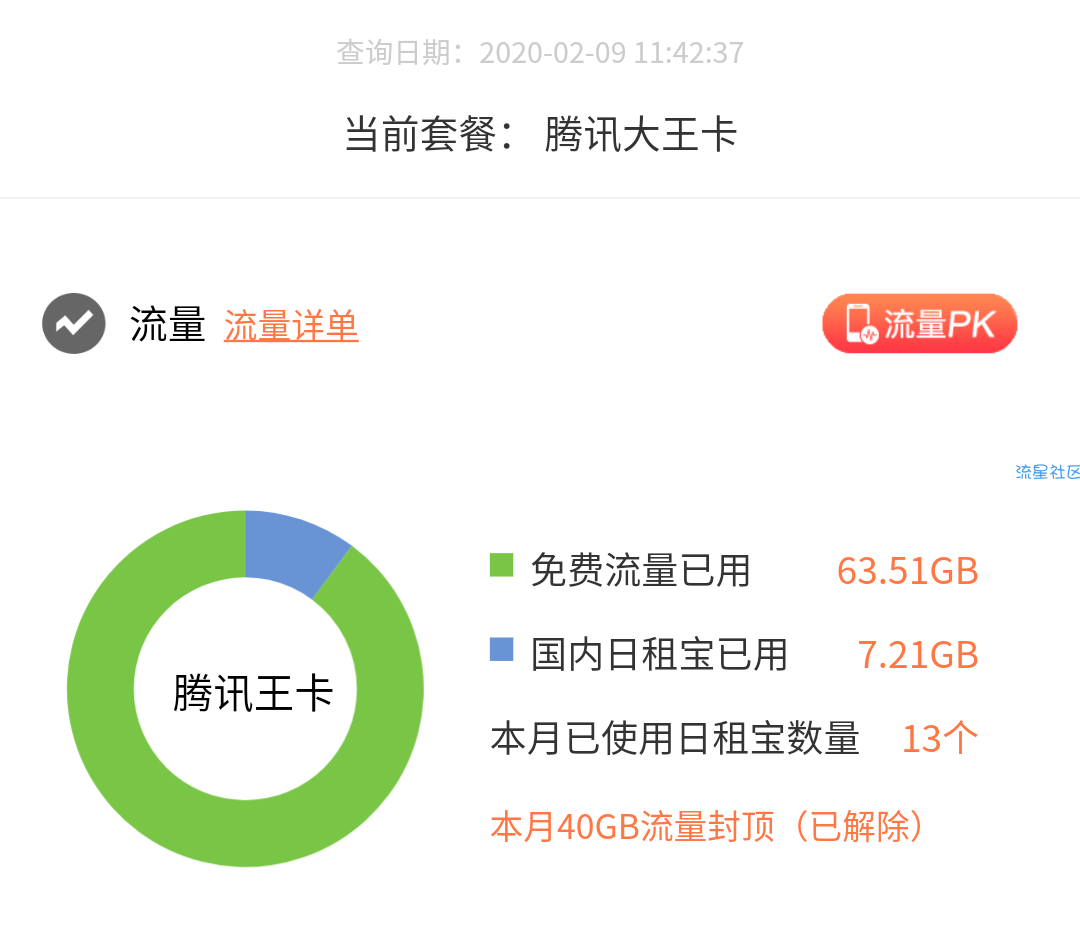Click the 流星社区 watermark text
The height and width of the screenshot is (944, 1080).
[x=1047, y=472]
